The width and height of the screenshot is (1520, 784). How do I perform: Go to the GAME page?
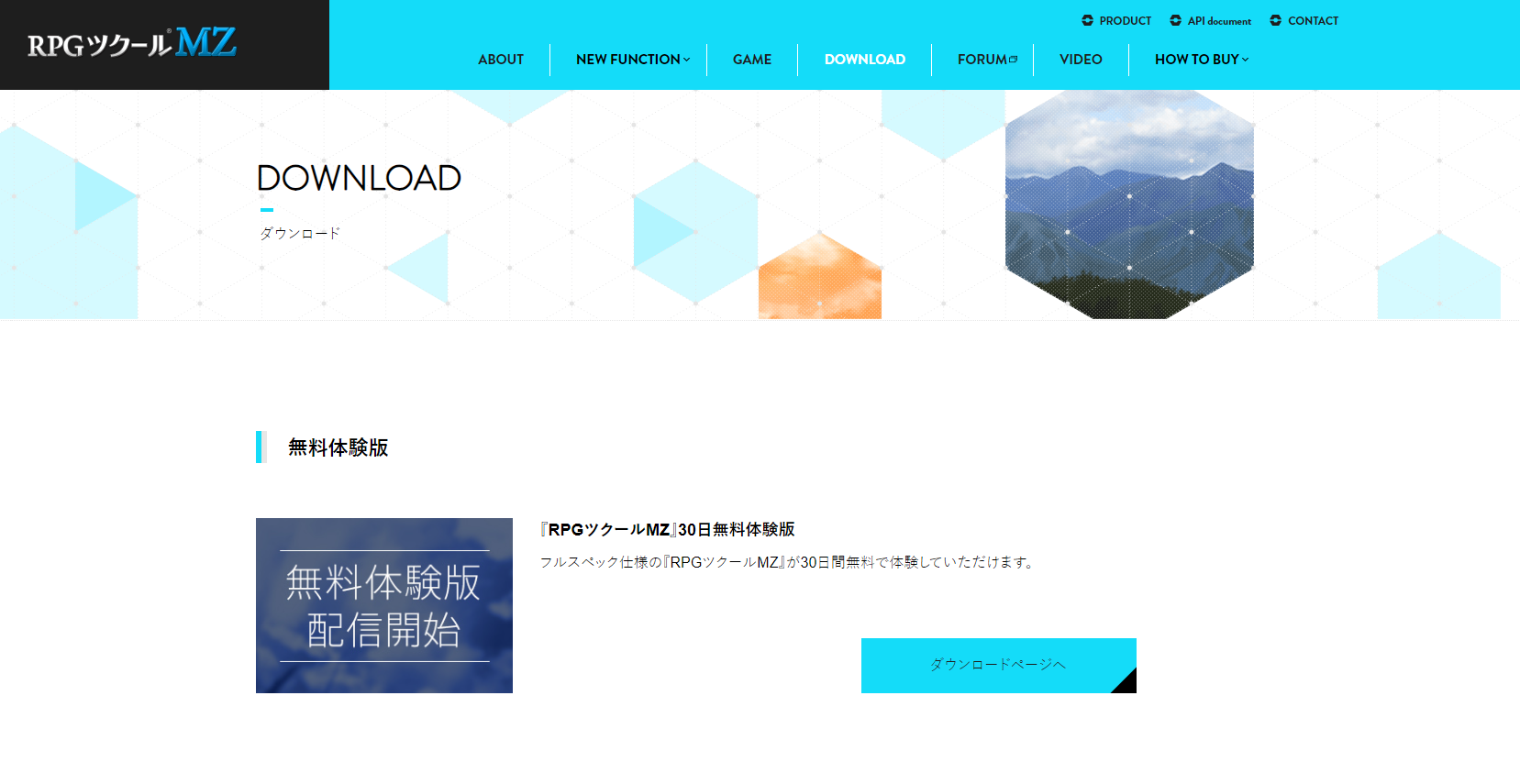752,60
